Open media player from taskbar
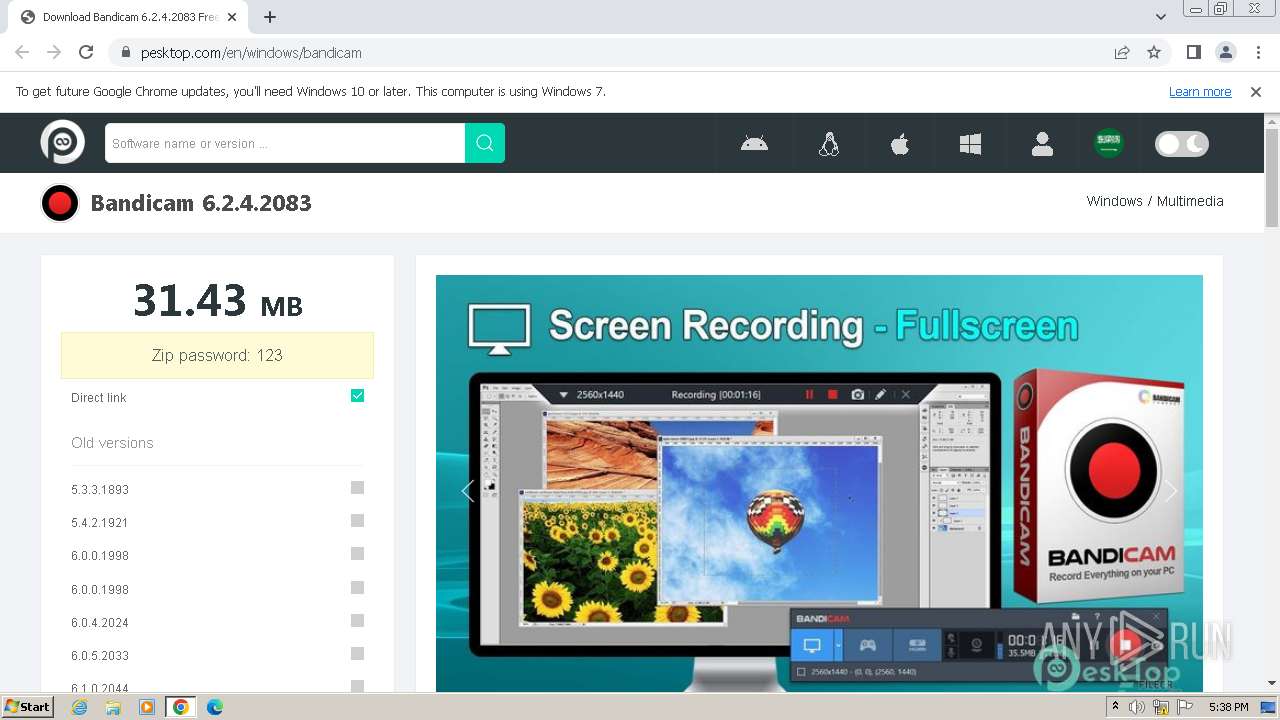The width and height of the screenshot is (1280, 720). tap(147, 707)
